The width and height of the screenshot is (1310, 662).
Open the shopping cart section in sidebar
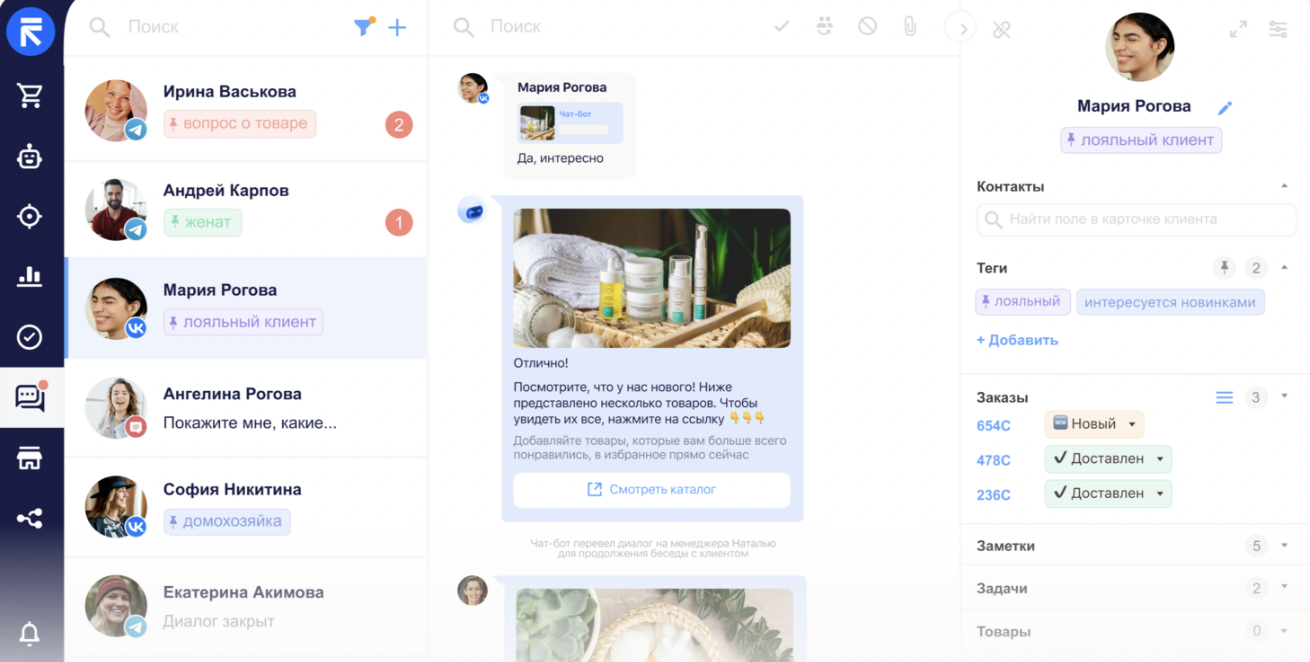[x=30, y=95]
